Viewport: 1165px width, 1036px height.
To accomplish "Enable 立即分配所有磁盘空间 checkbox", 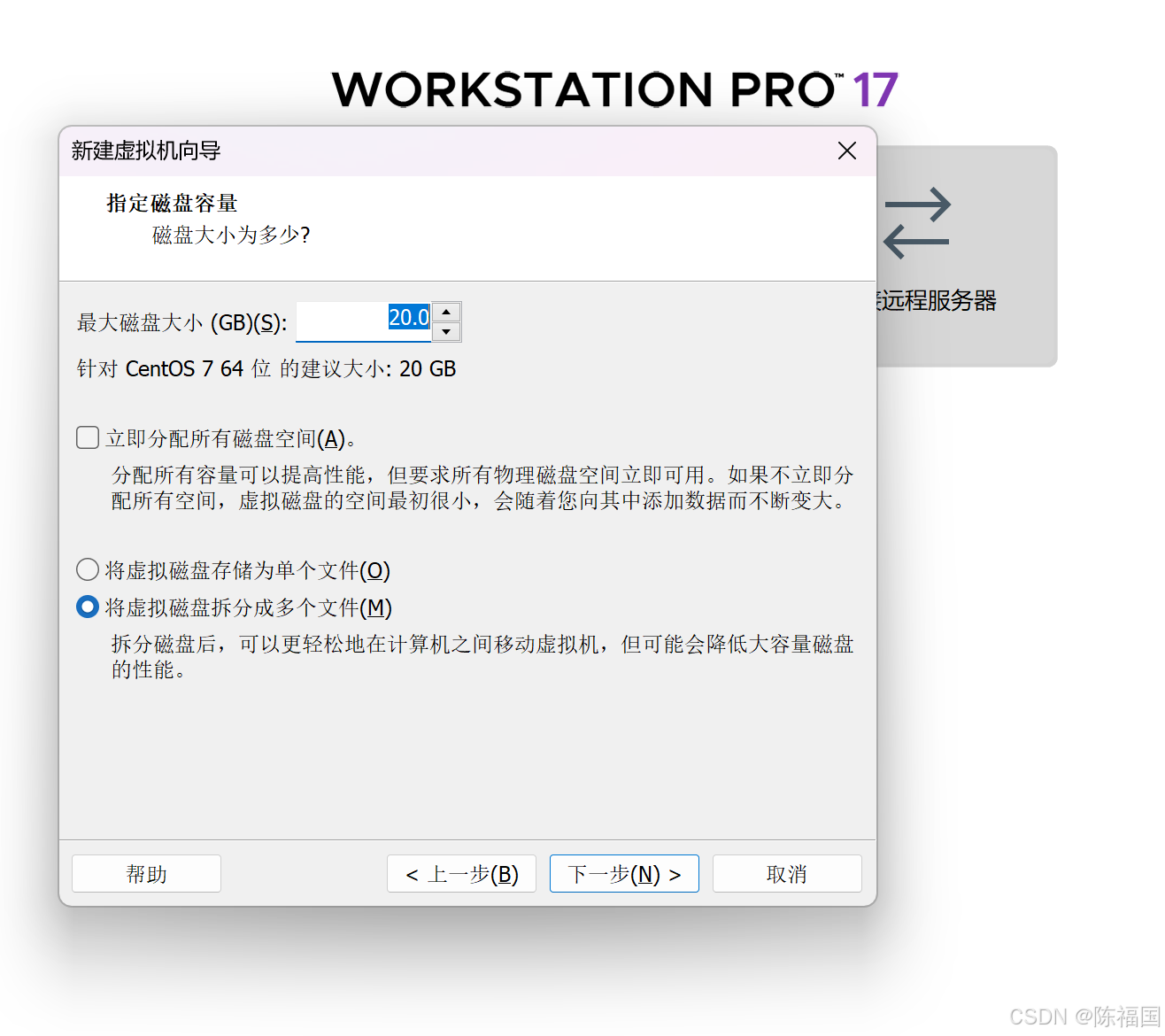I will point(88,437).
